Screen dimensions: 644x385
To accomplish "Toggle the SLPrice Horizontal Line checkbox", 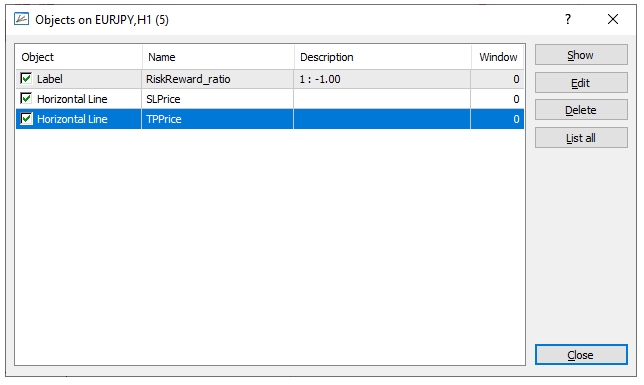I will 26,99.
